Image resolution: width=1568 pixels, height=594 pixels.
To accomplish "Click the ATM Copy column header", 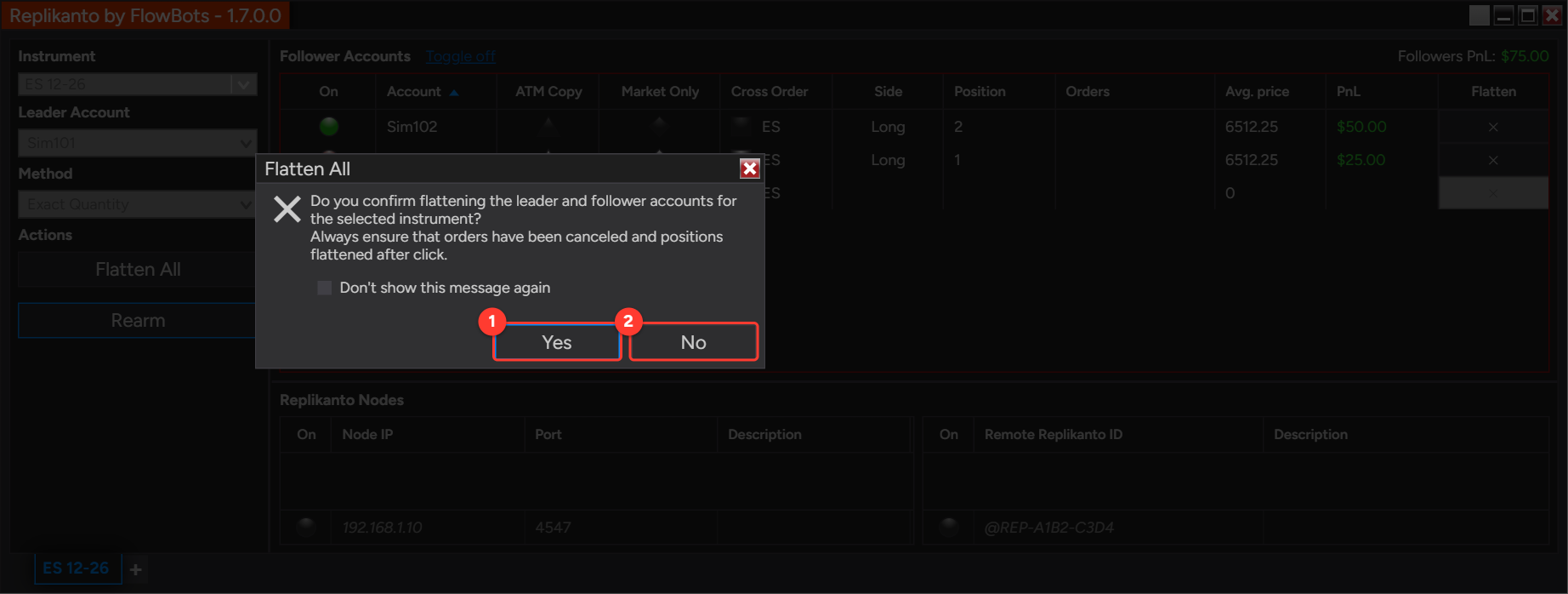I will [548, 92].
